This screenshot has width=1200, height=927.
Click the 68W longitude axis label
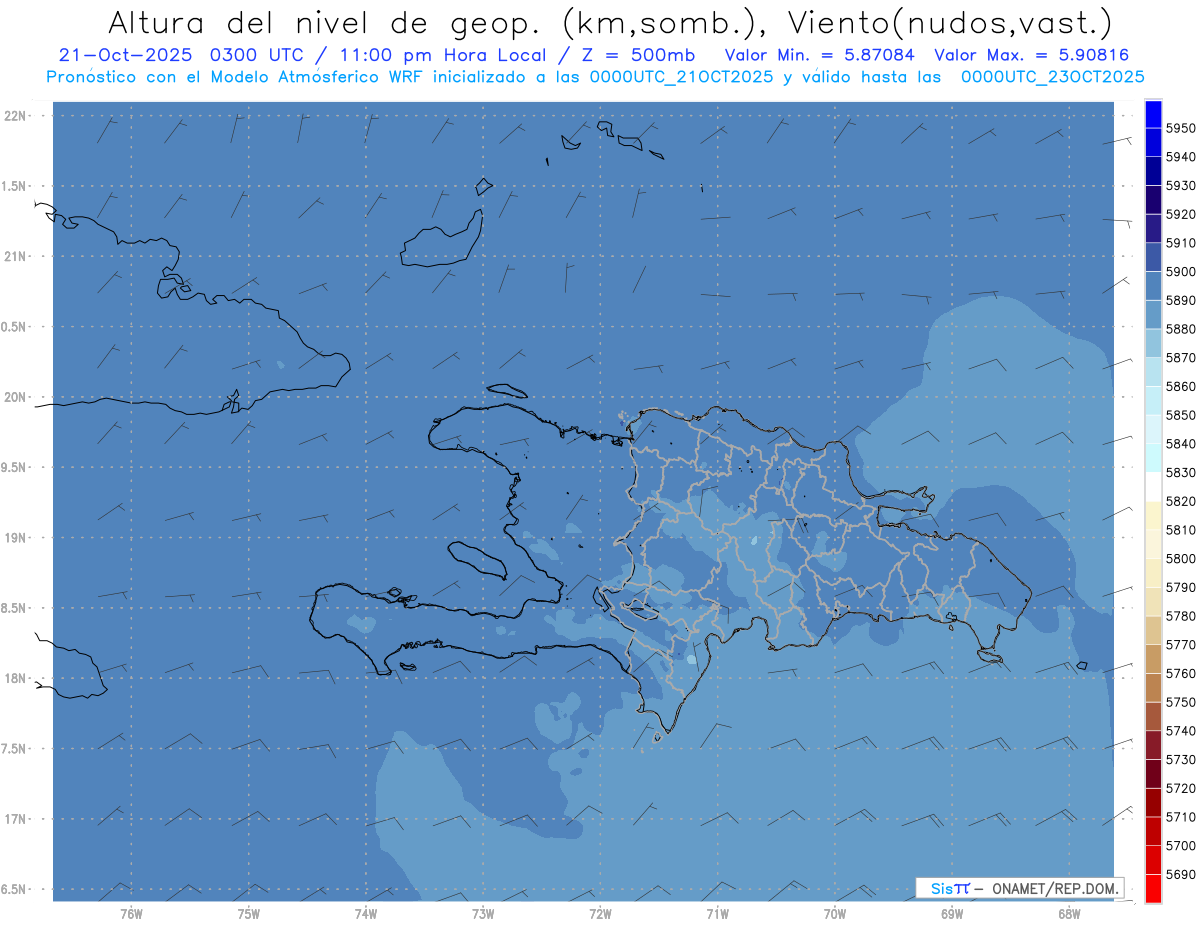[1068, 913]
